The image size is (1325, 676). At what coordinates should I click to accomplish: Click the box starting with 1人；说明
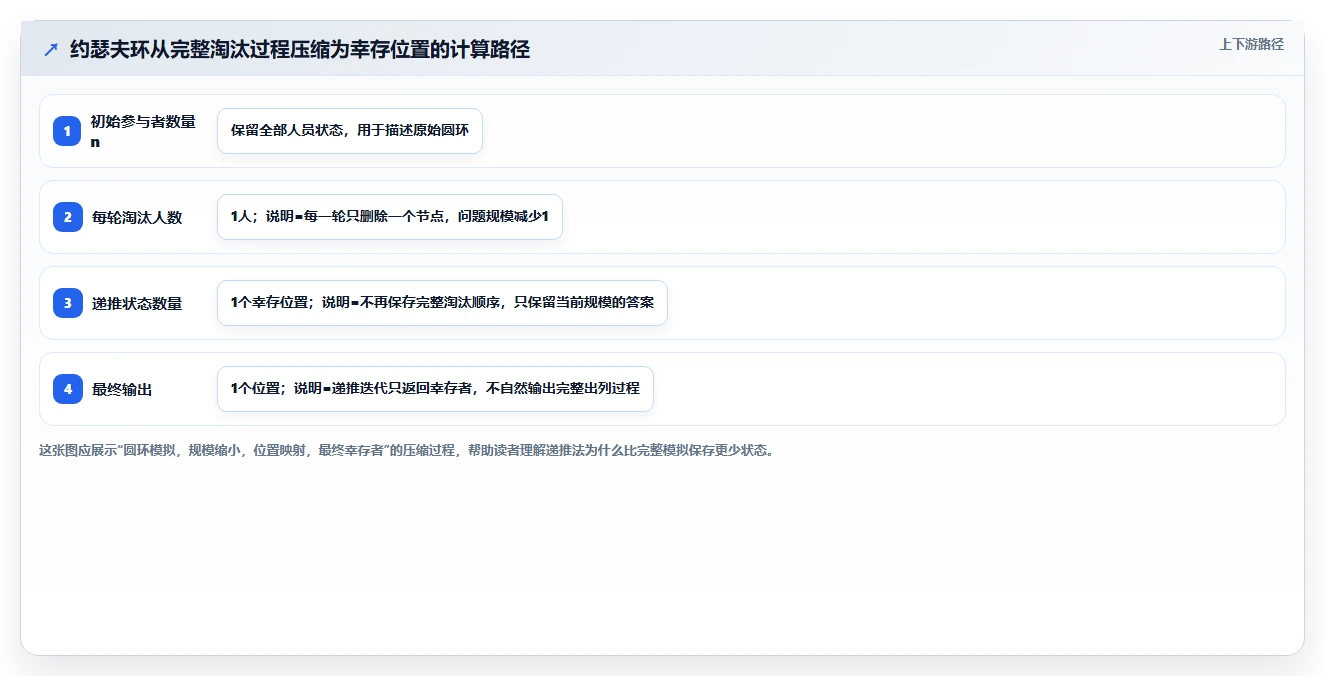pos(390,217)
